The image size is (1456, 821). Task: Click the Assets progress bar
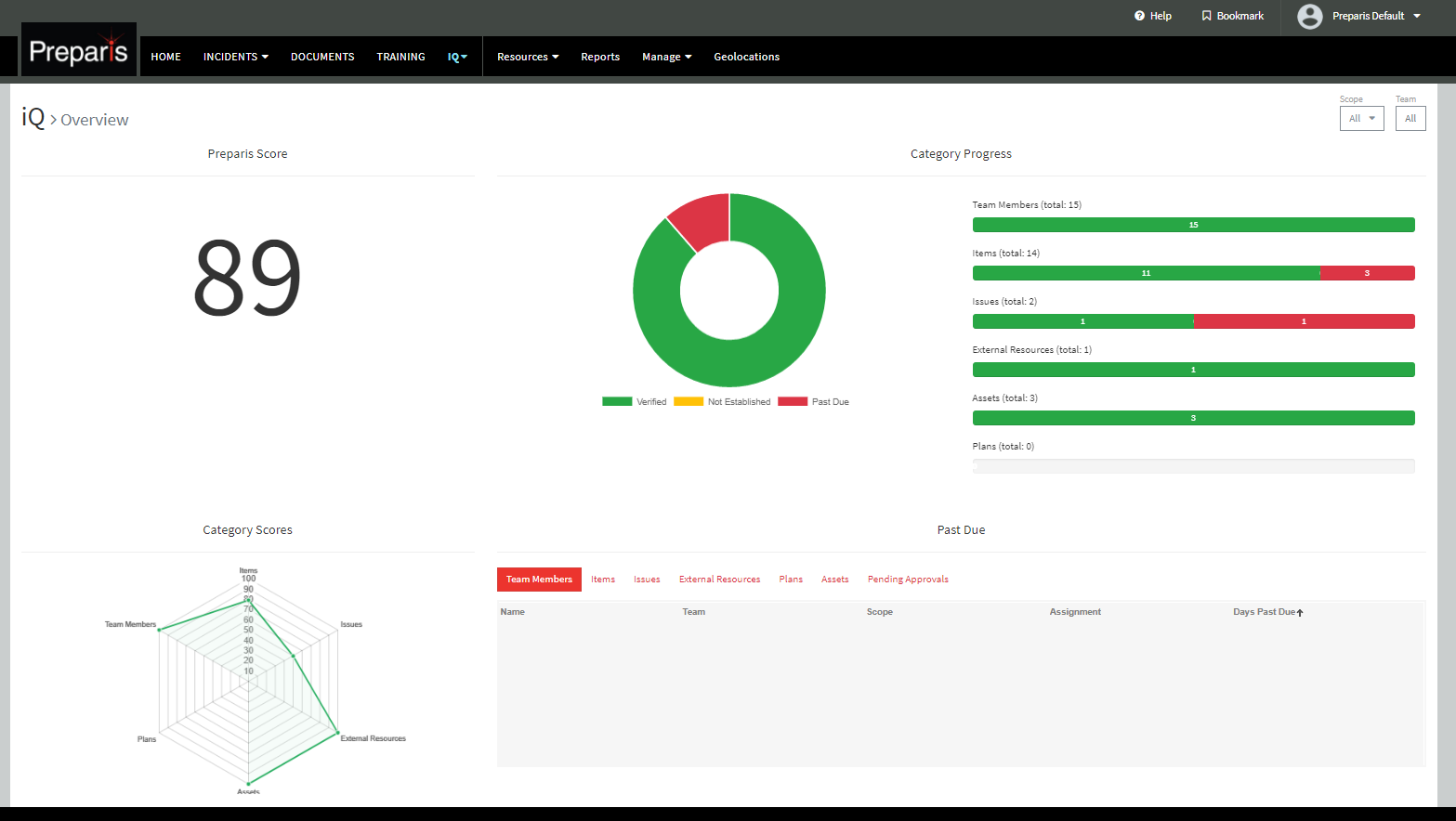[x=1193, y=418]
